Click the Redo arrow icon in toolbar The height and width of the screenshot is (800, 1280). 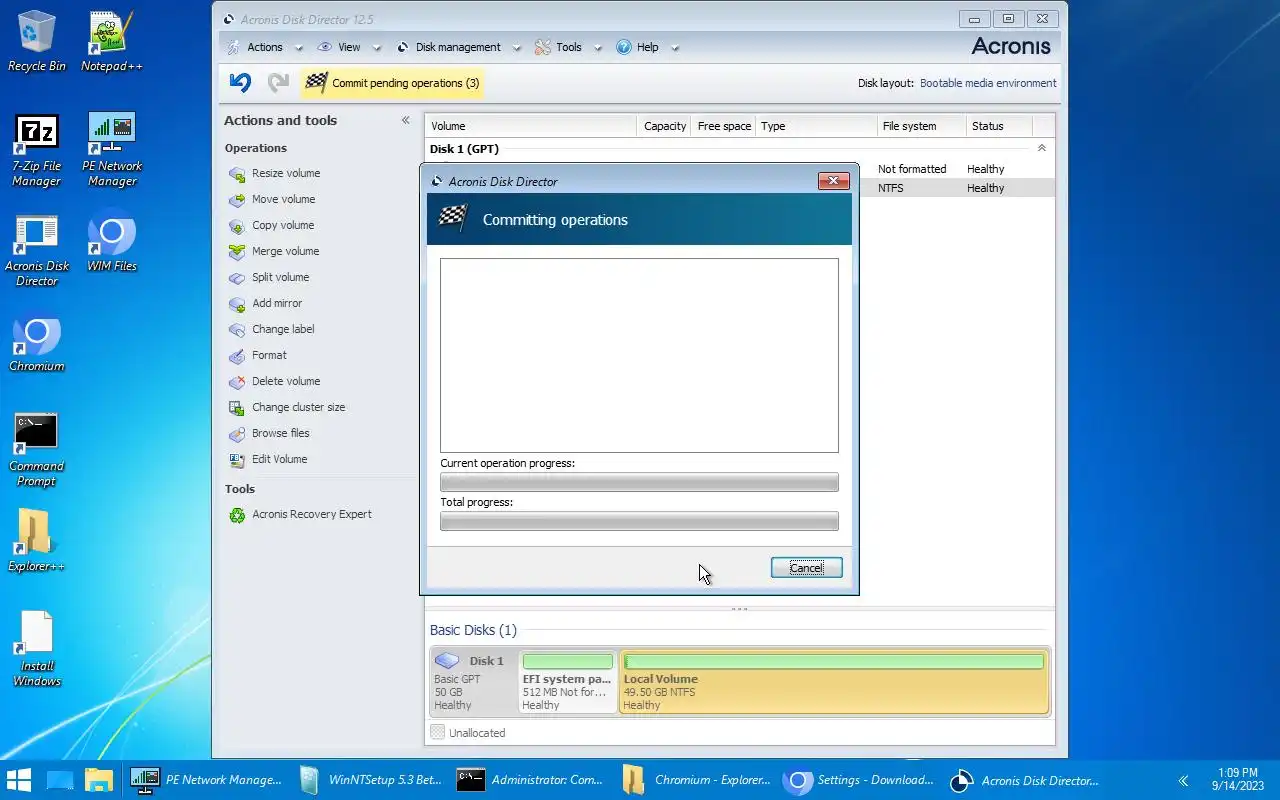pyautogui.click(x=278, y=83)
